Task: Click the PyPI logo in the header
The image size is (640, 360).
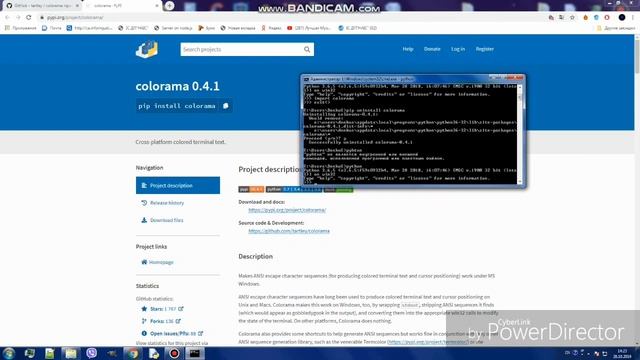Action: (x=147, y=49)
